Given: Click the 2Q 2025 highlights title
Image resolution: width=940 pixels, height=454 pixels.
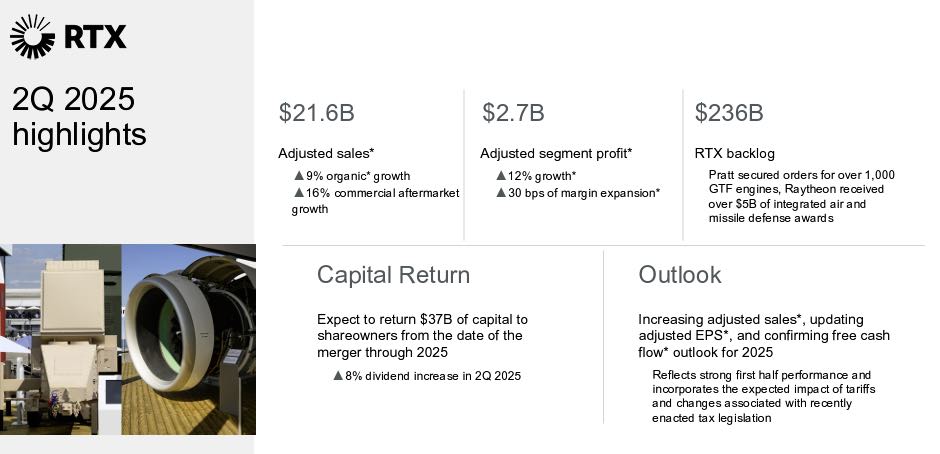Looking at the screenshot, I should [79, 116].
